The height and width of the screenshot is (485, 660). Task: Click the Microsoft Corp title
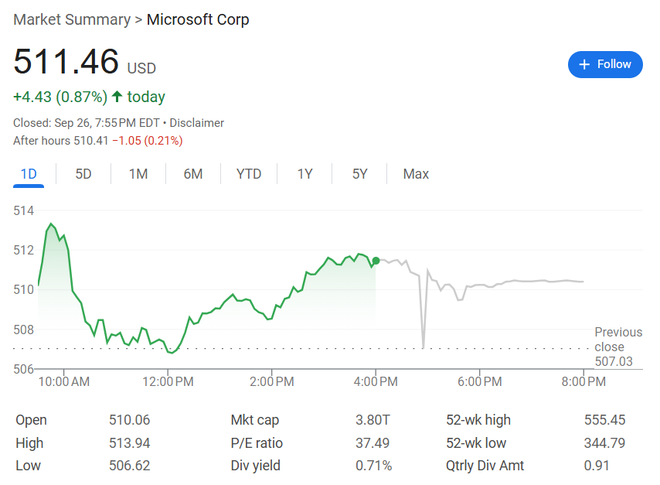198,20
